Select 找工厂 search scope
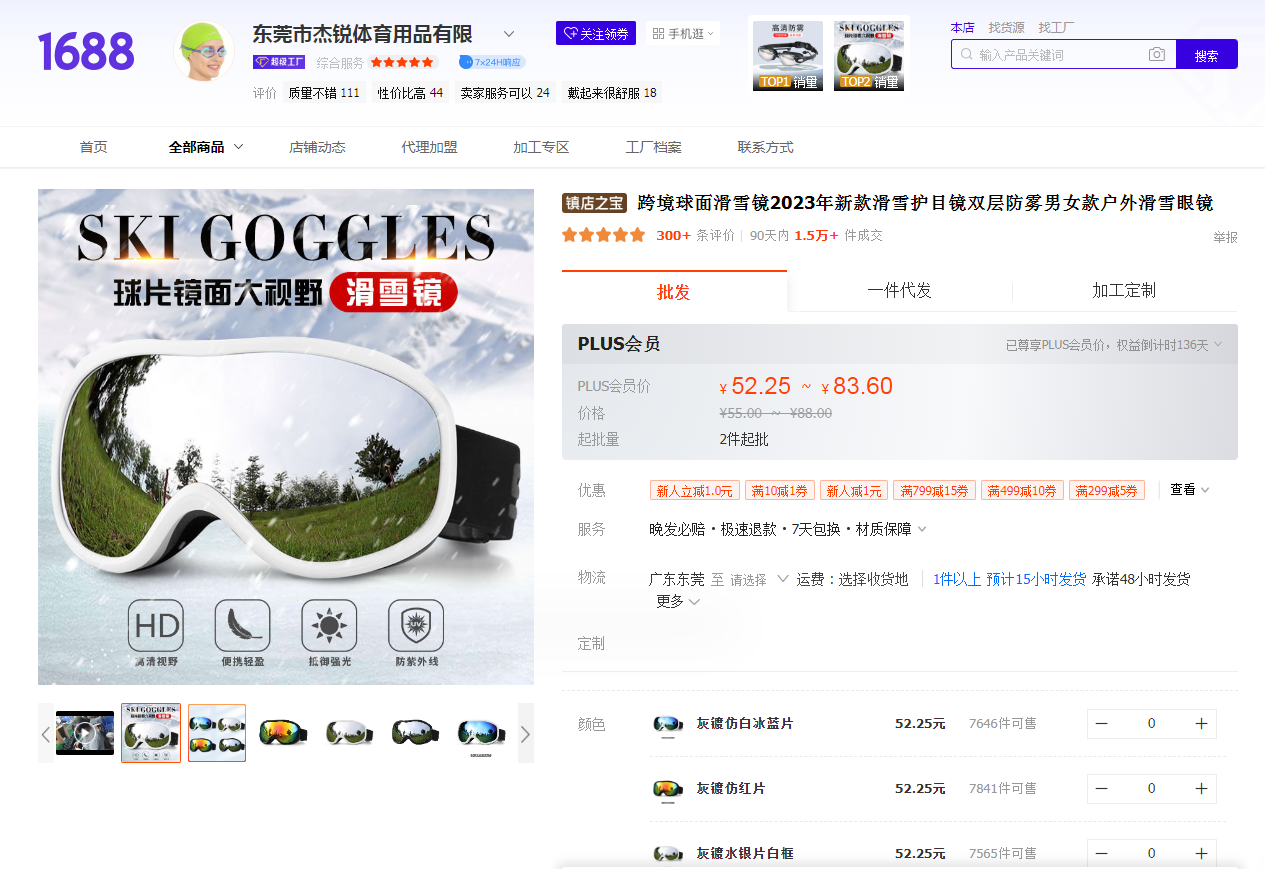1265x869 pixels. (x=1056, y=27)
